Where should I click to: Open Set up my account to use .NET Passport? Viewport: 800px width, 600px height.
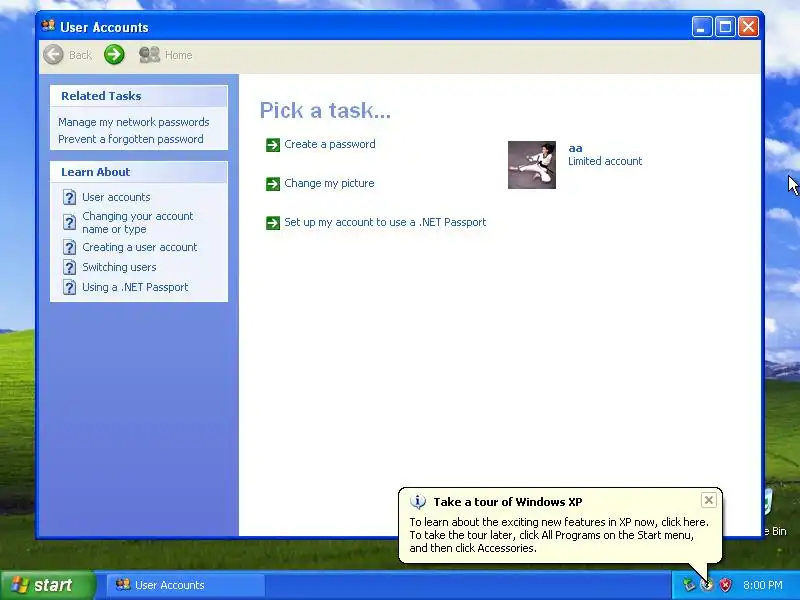click(385, 222)
